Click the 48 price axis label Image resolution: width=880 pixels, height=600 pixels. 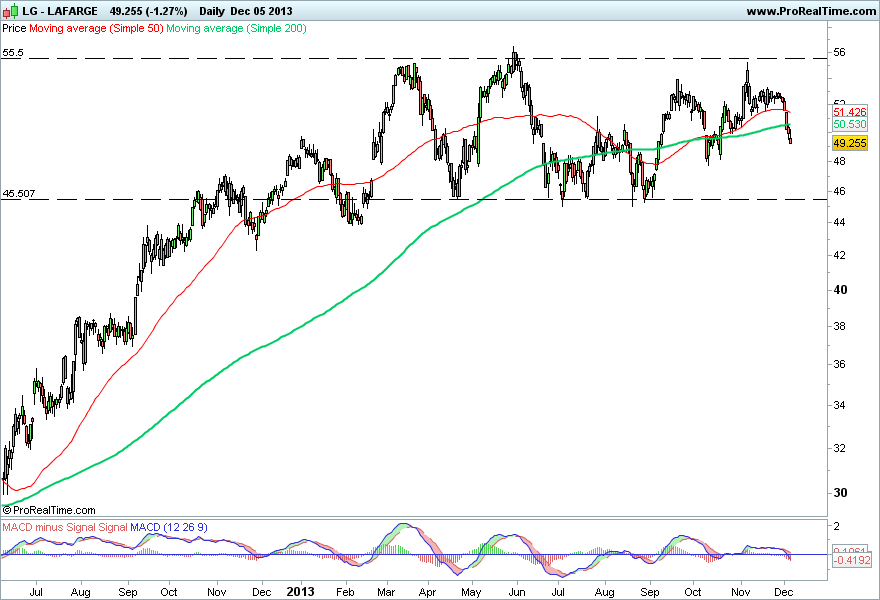click(x=840, y=161)
